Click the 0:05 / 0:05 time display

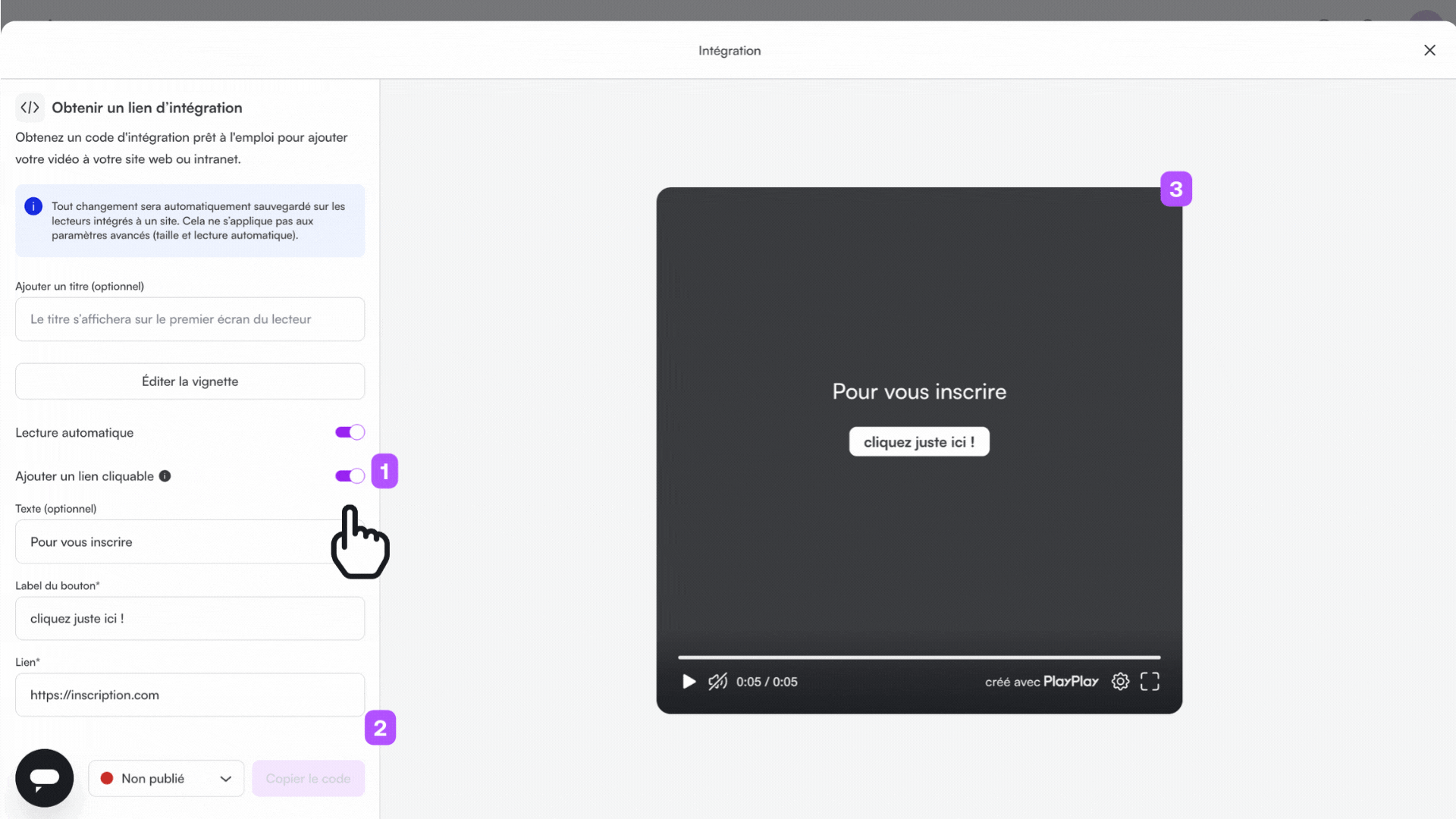[x=767, y=682]
